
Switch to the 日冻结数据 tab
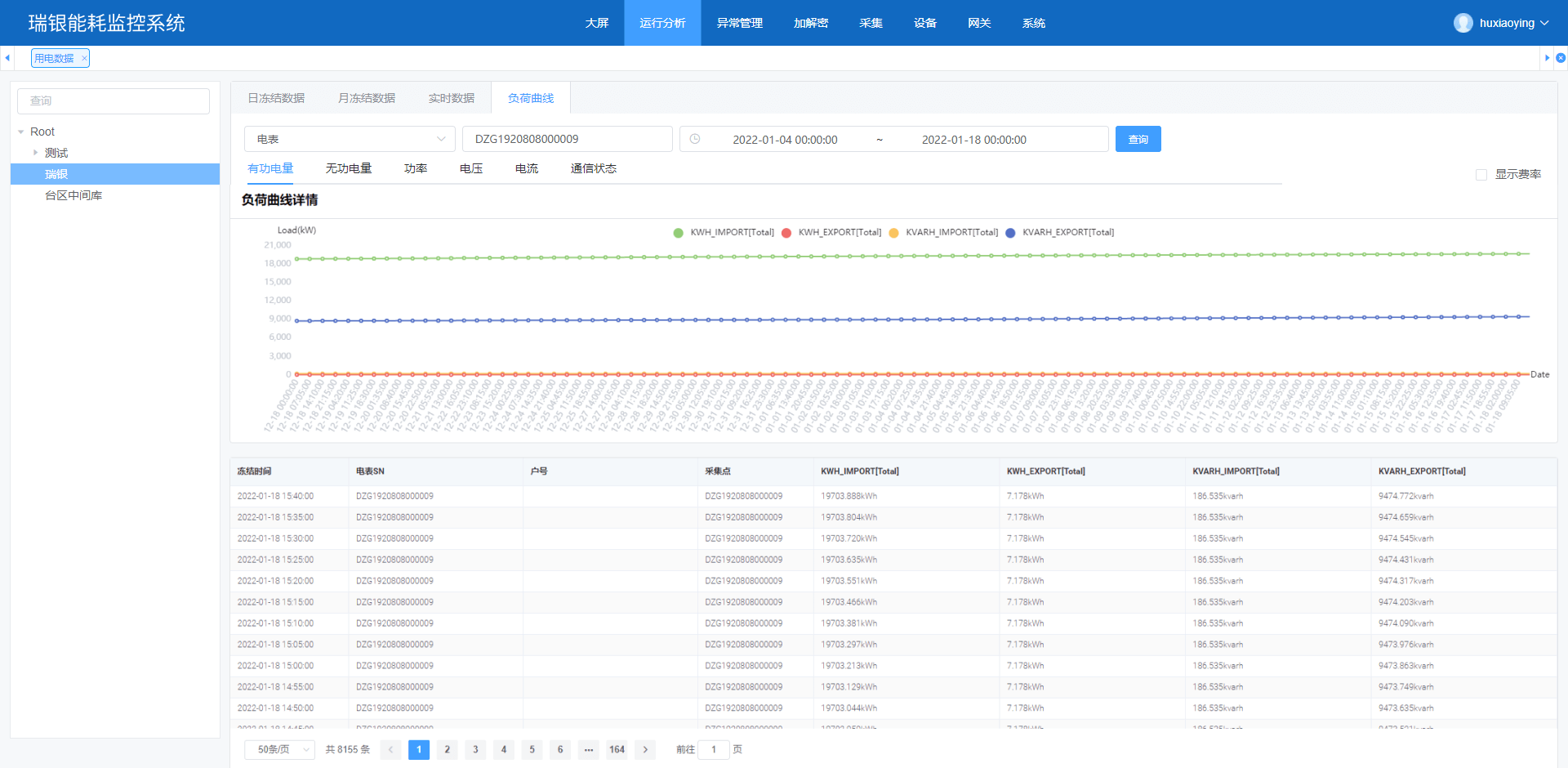tap(276, 98)
